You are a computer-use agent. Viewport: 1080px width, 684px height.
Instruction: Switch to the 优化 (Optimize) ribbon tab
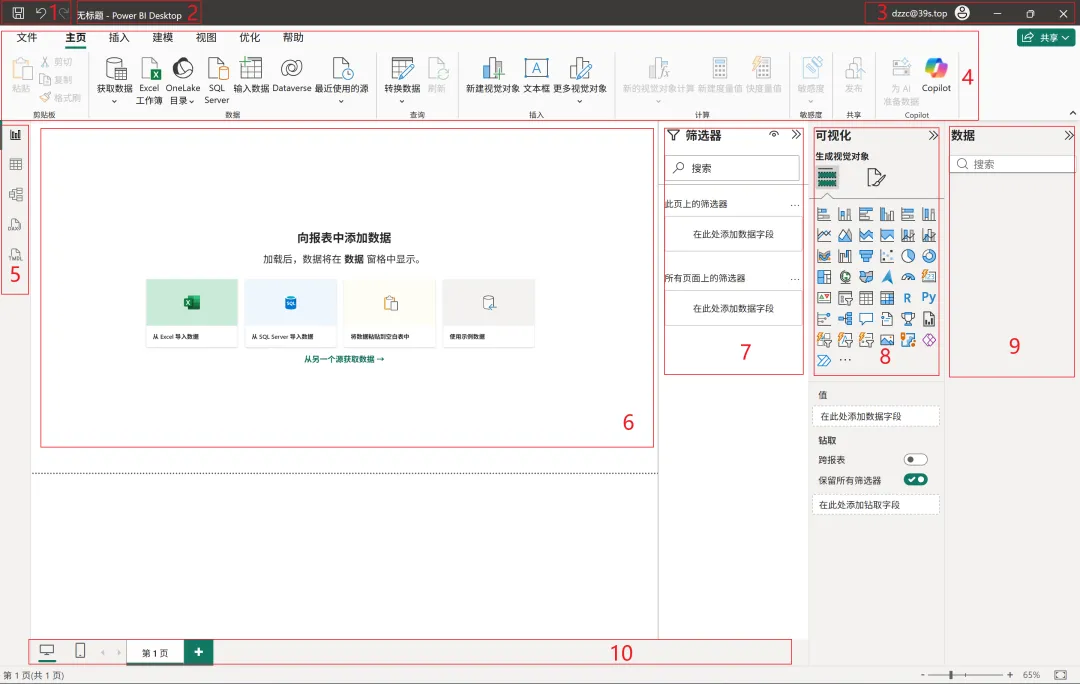[x=249, y=37]
